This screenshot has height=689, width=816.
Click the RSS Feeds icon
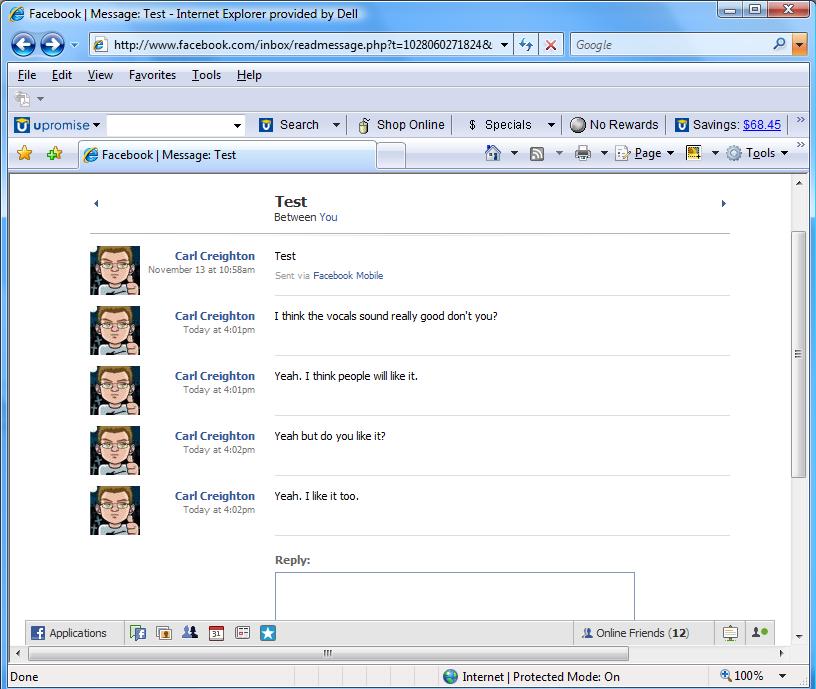[x=537, y=154]
